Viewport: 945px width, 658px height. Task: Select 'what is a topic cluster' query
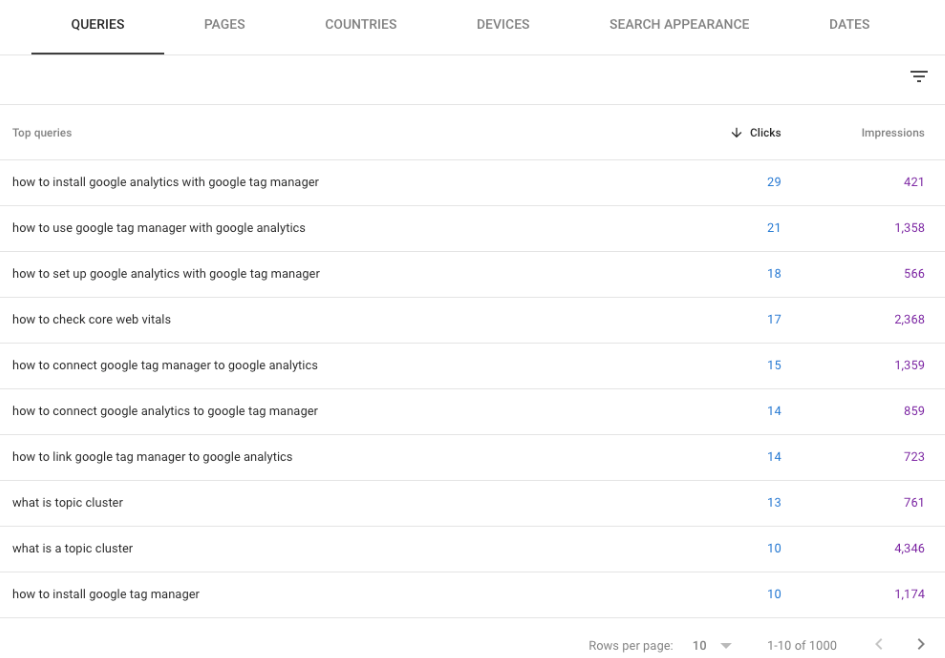(x=472, y=549)
